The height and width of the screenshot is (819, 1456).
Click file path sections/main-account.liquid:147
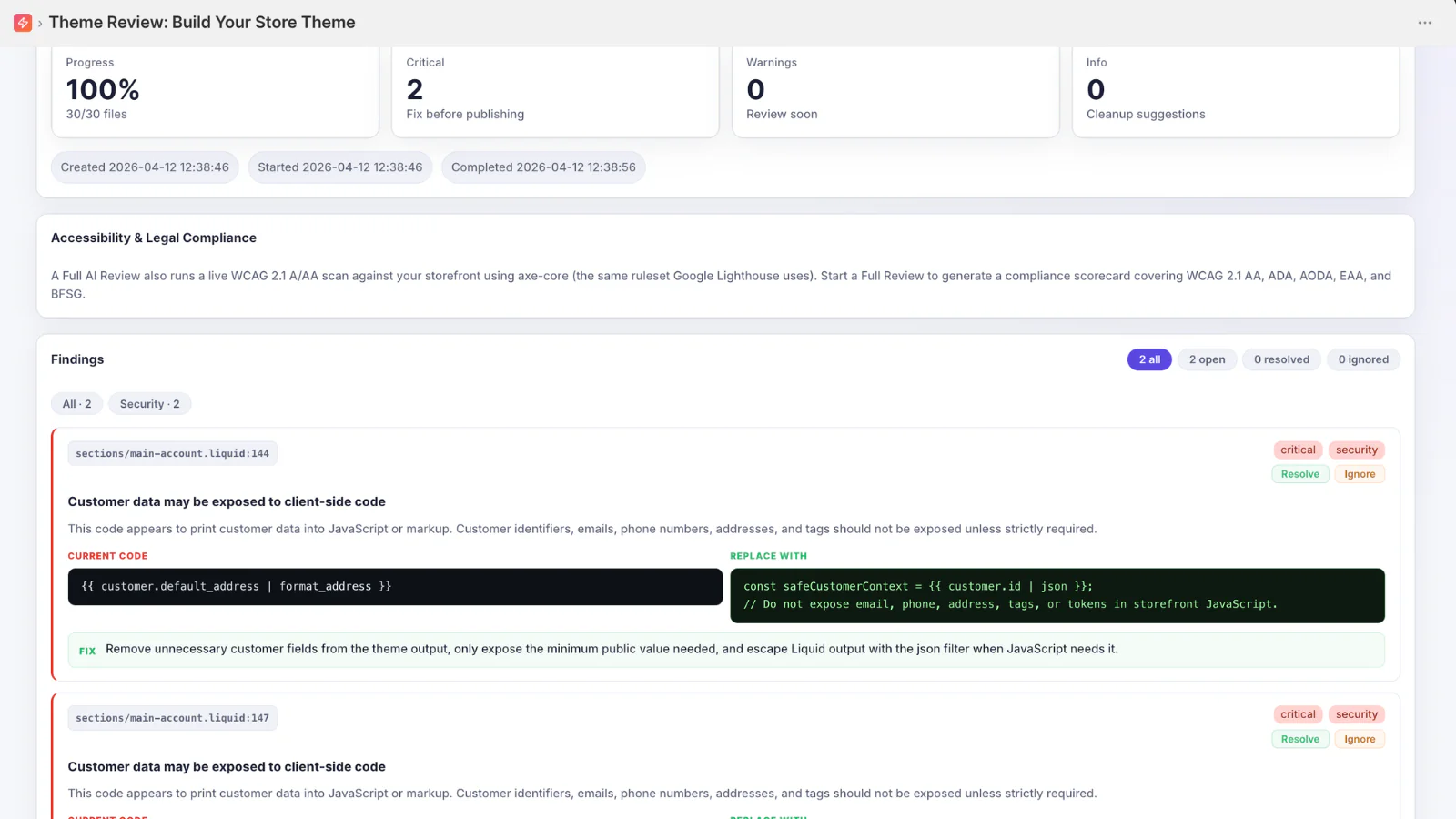172,718
